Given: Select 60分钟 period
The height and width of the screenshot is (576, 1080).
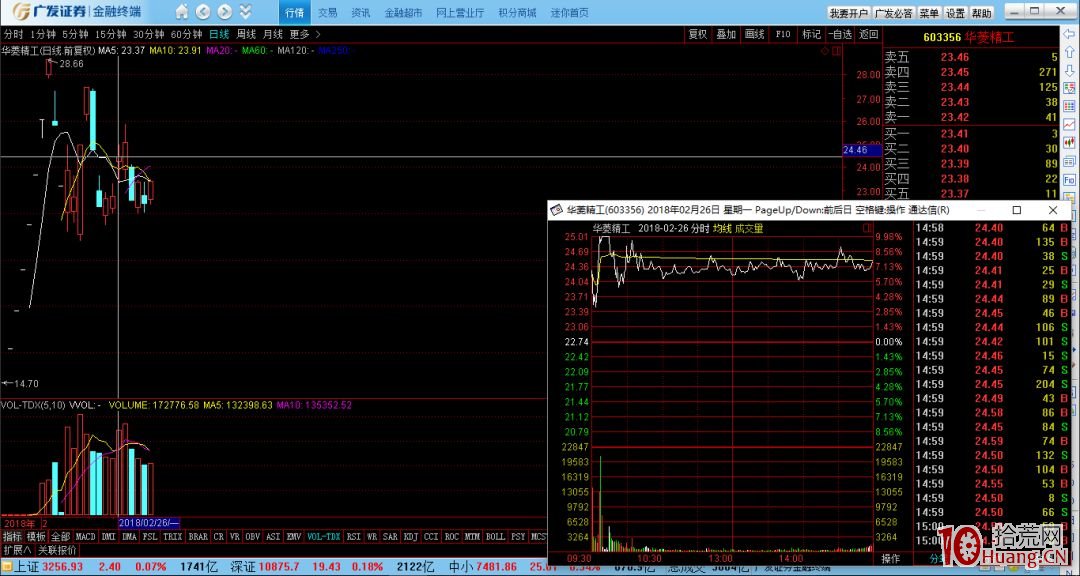Looking at the screenshot, I should tap(186, 34).
